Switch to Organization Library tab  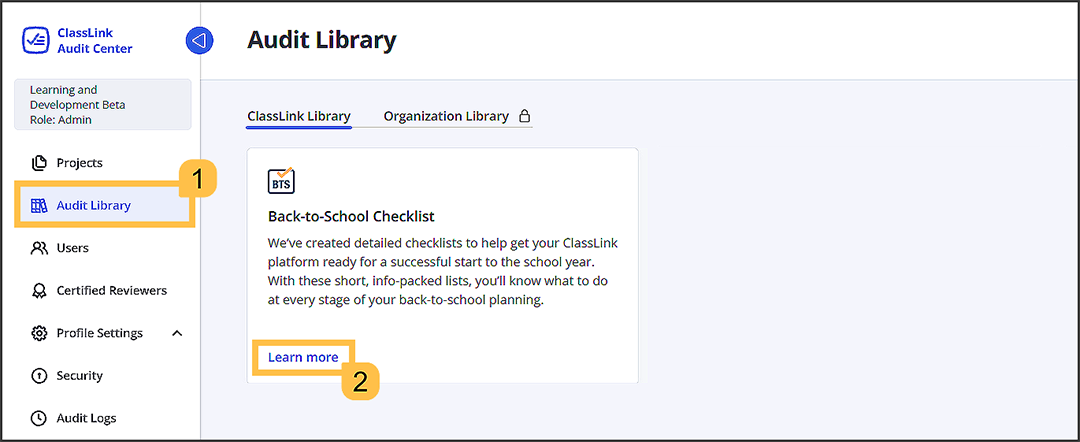[446, 116]
